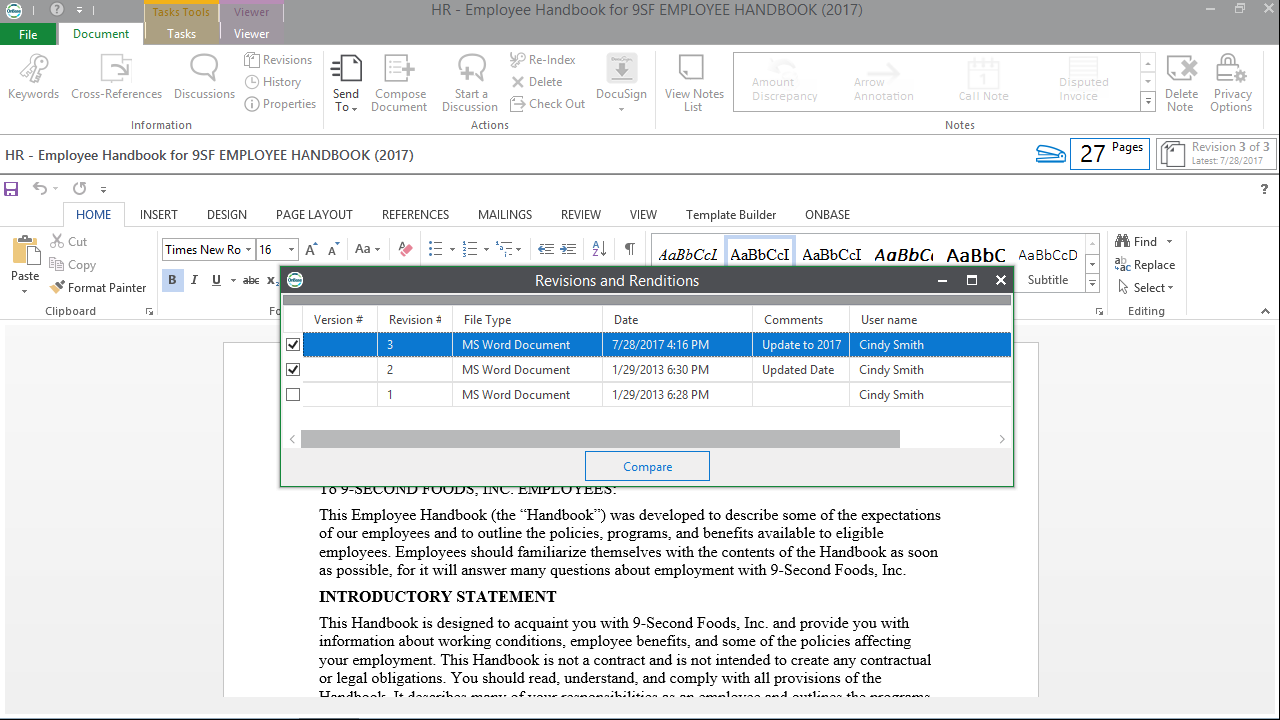Image resolution: width=1280 pixels, height=720 pixels.
Task: Start a Discussion
Action: tap(470, 83)
